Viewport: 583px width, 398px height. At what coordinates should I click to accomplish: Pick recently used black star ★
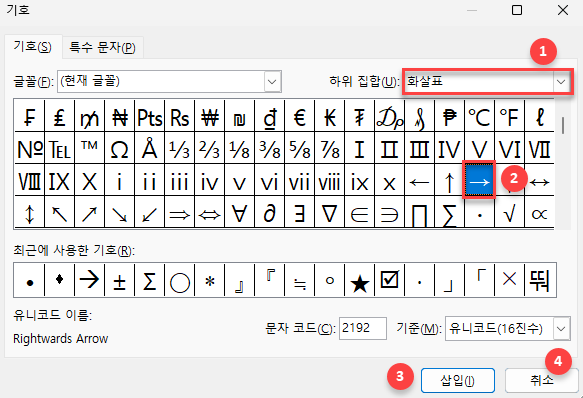[x=360, y=280]
